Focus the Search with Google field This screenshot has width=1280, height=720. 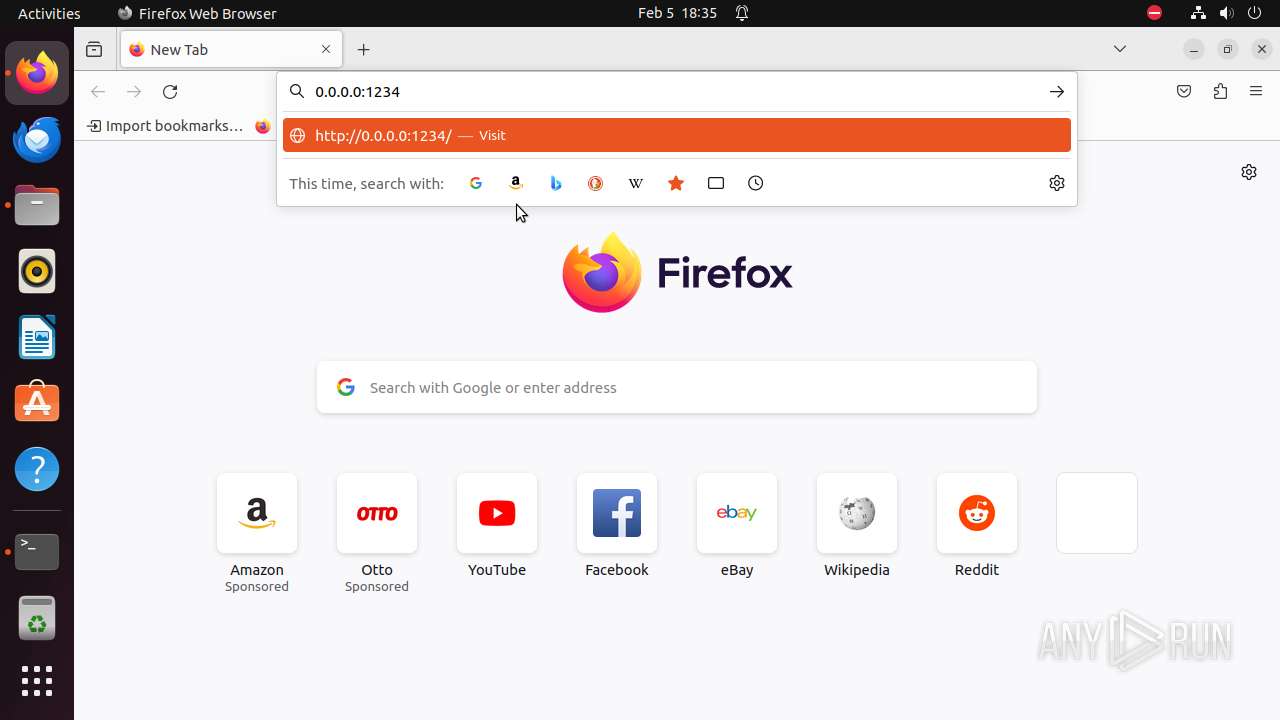click(677, 388)
